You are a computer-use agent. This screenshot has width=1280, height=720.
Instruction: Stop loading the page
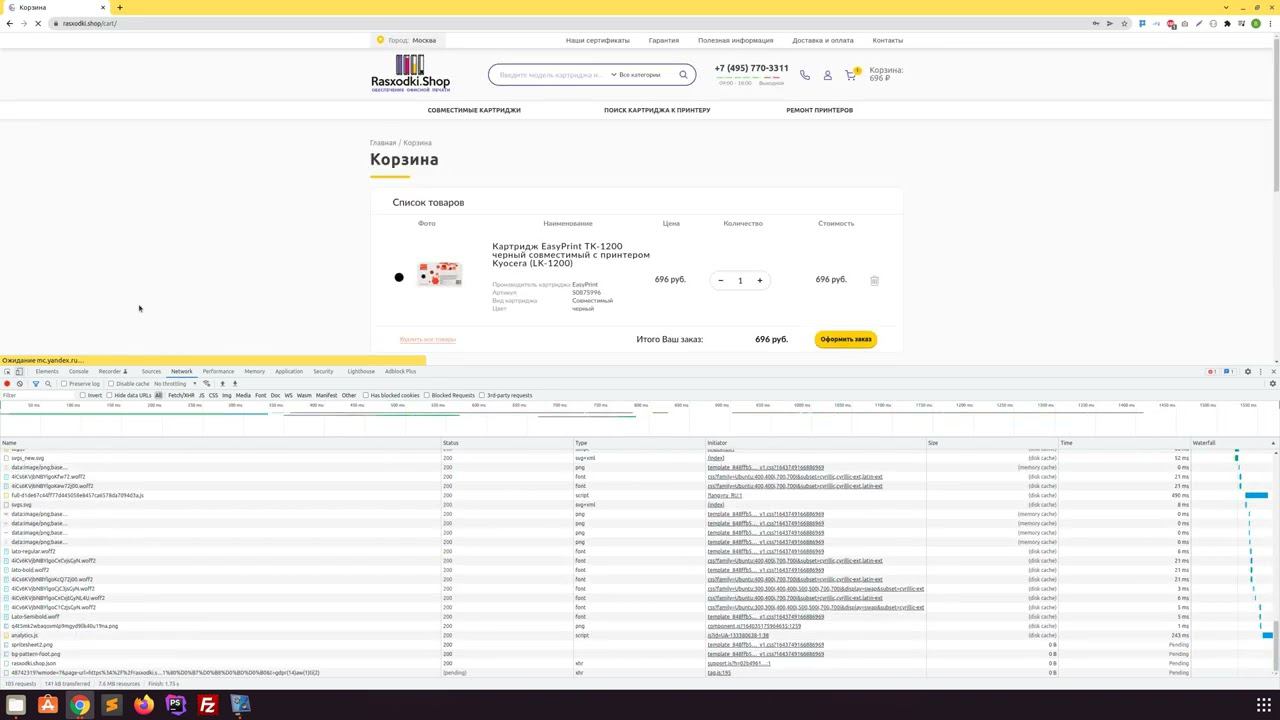point(38,23)
